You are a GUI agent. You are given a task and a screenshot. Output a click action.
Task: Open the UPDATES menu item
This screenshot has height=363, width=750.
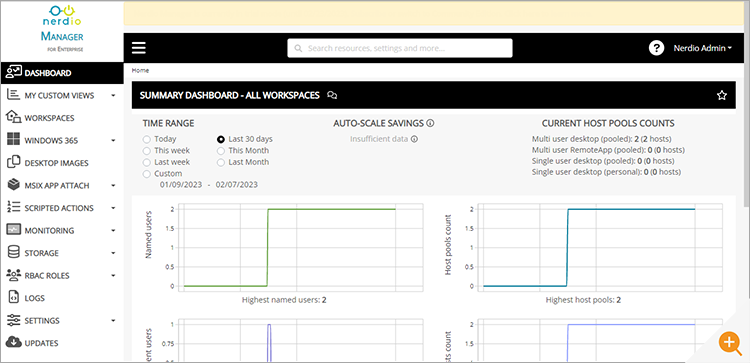coord(62,342)
